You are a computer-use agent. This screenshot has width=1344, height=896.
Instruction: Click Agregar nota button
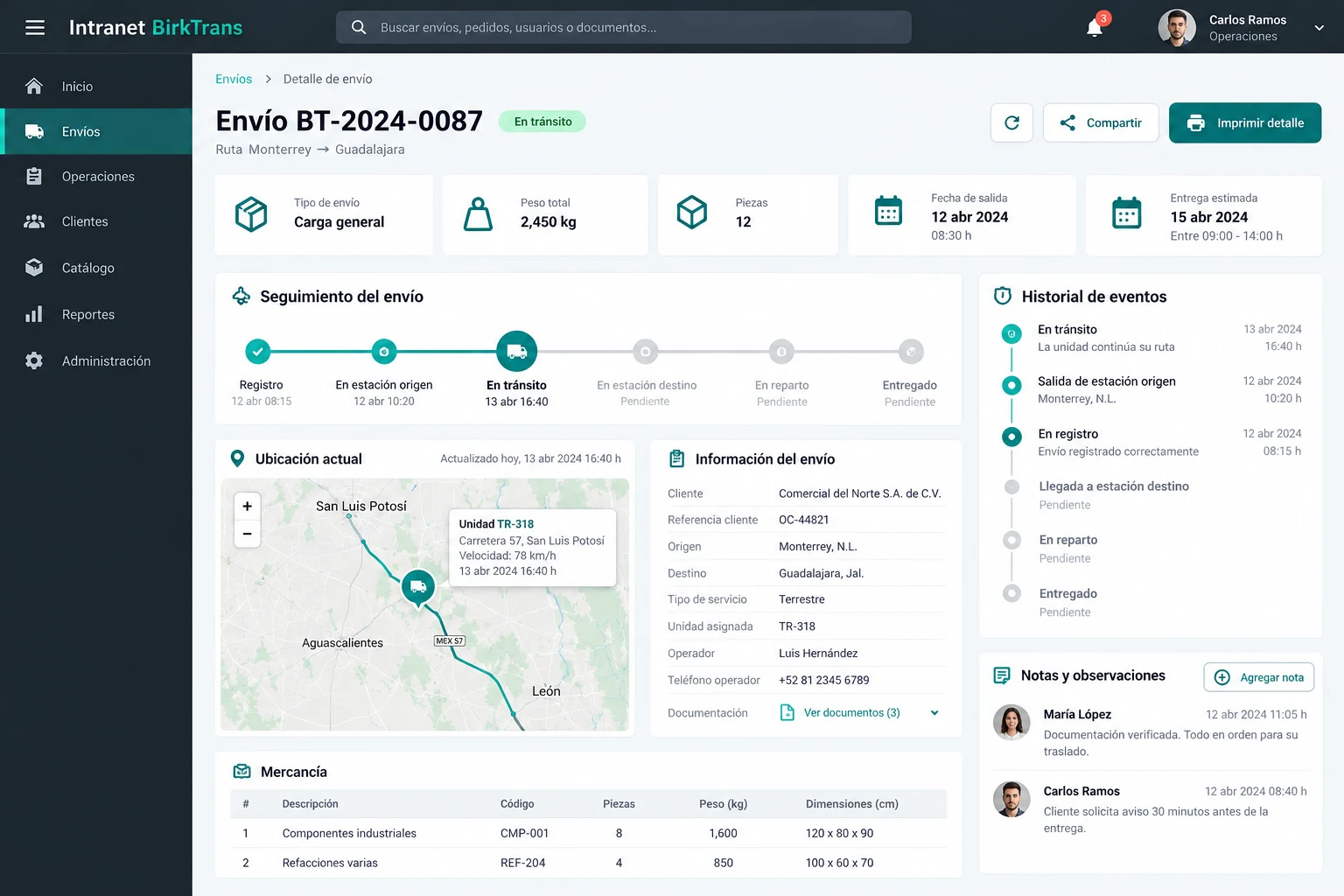(x=1259, y=677)
